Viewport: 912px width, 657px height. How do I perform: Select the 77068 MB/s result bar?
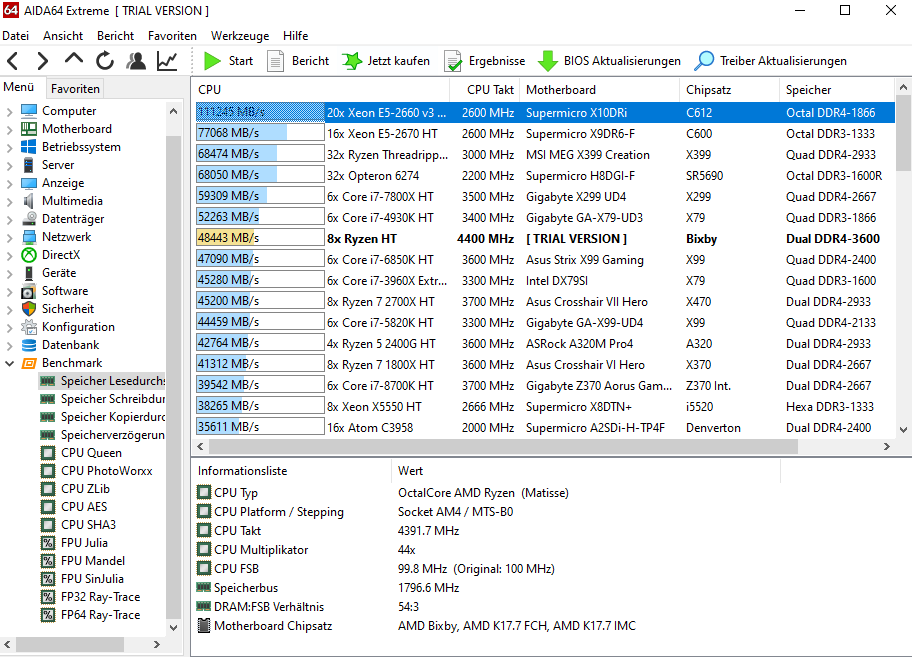tap(260, 133)
